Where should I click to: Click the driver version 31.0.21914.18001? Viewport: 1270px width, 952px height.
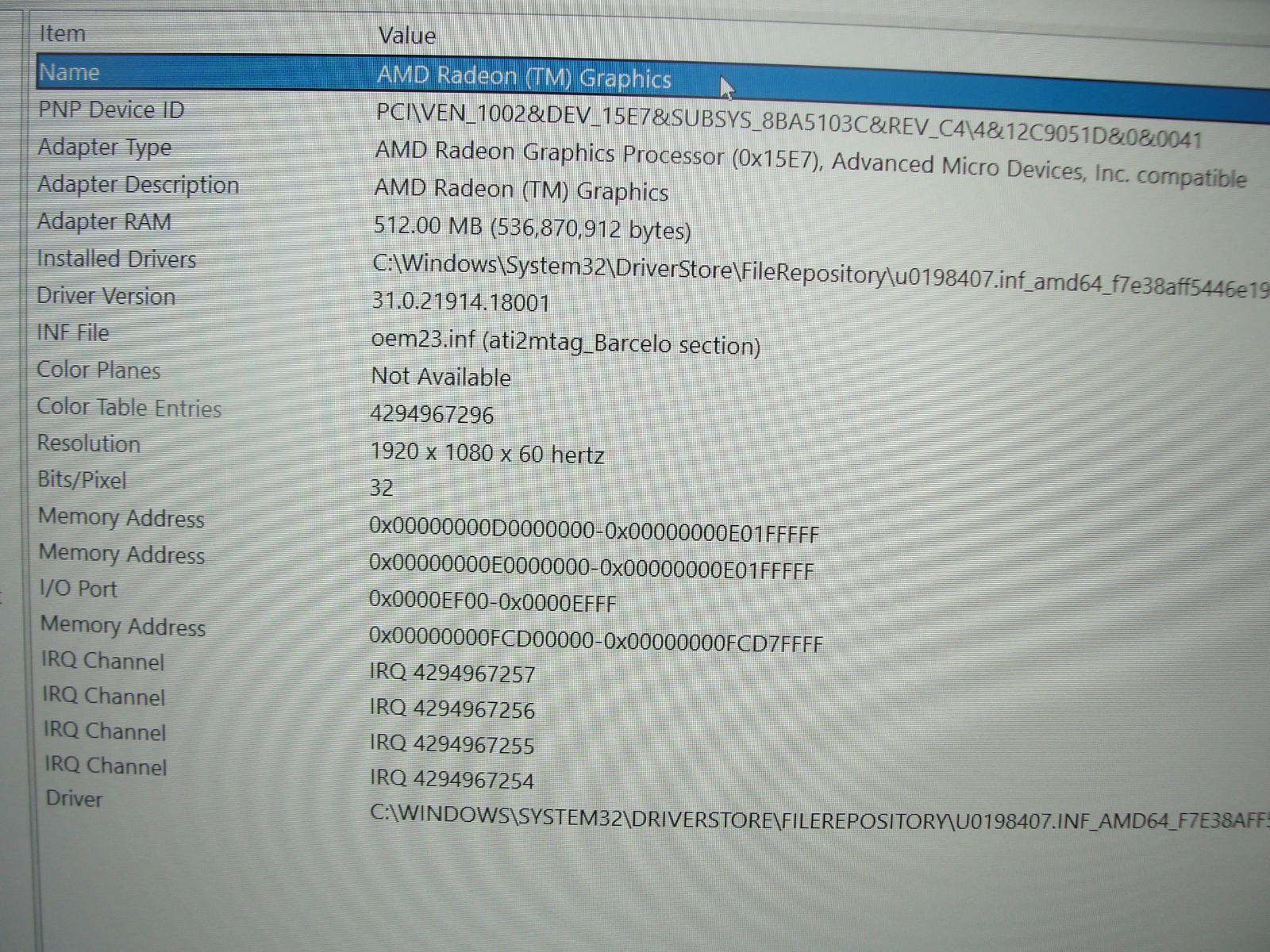tap(460, 301)
